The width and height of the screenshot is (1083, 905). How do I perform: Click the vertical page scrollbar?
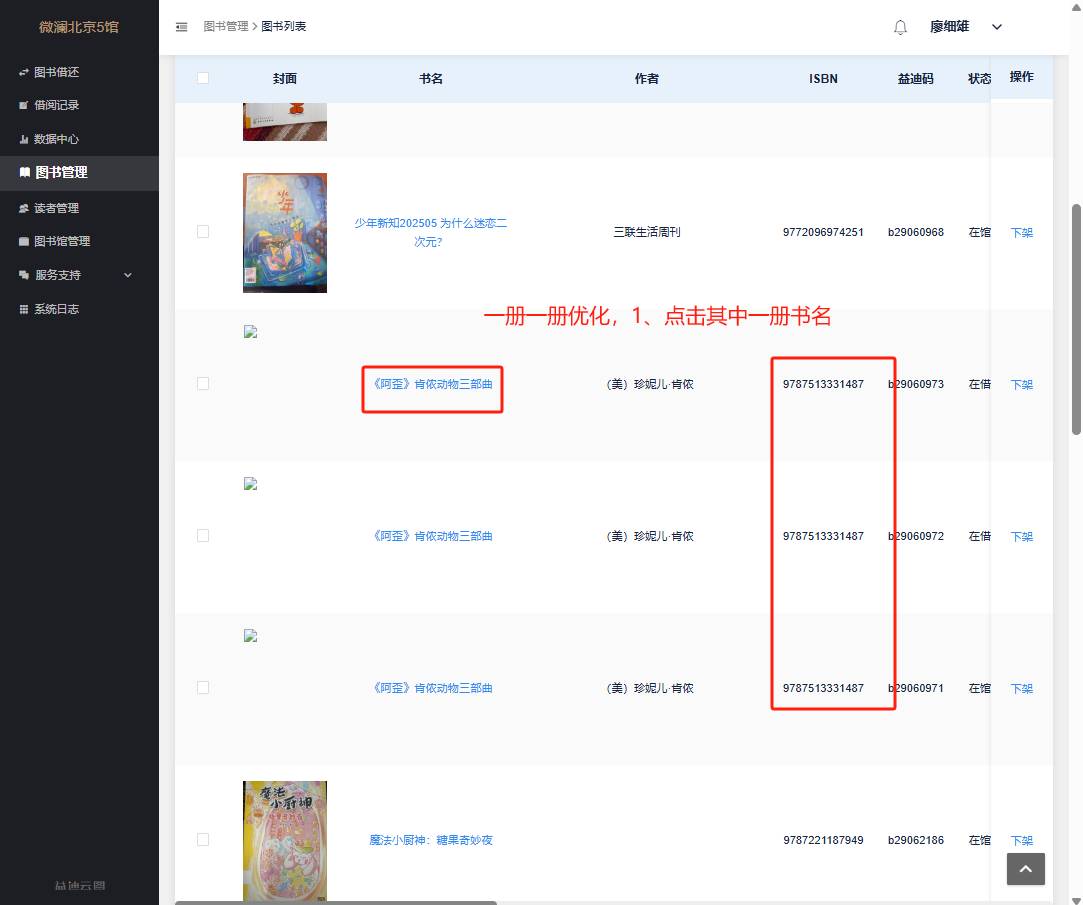(x=1076, y=320)
